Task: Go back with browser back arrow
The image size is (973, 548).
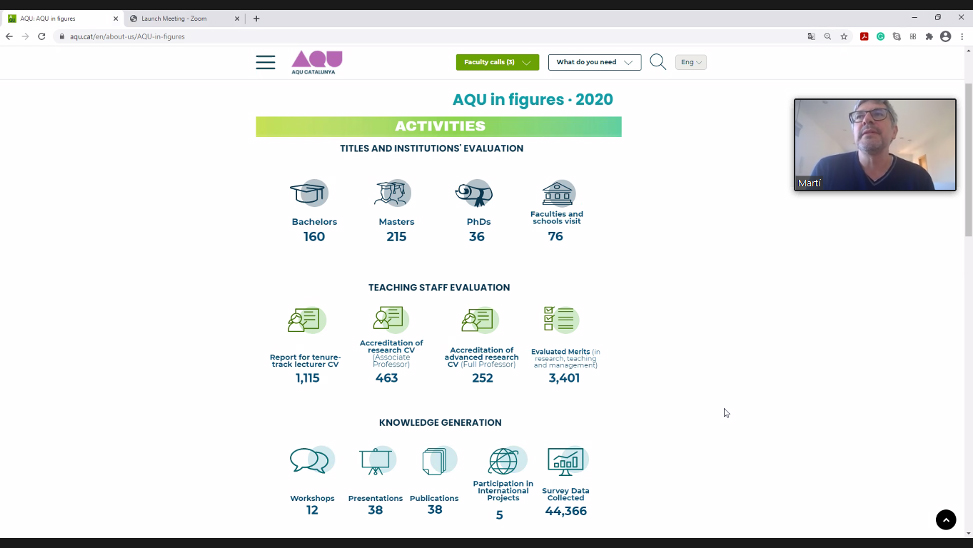Action: [x=9, y=37]
